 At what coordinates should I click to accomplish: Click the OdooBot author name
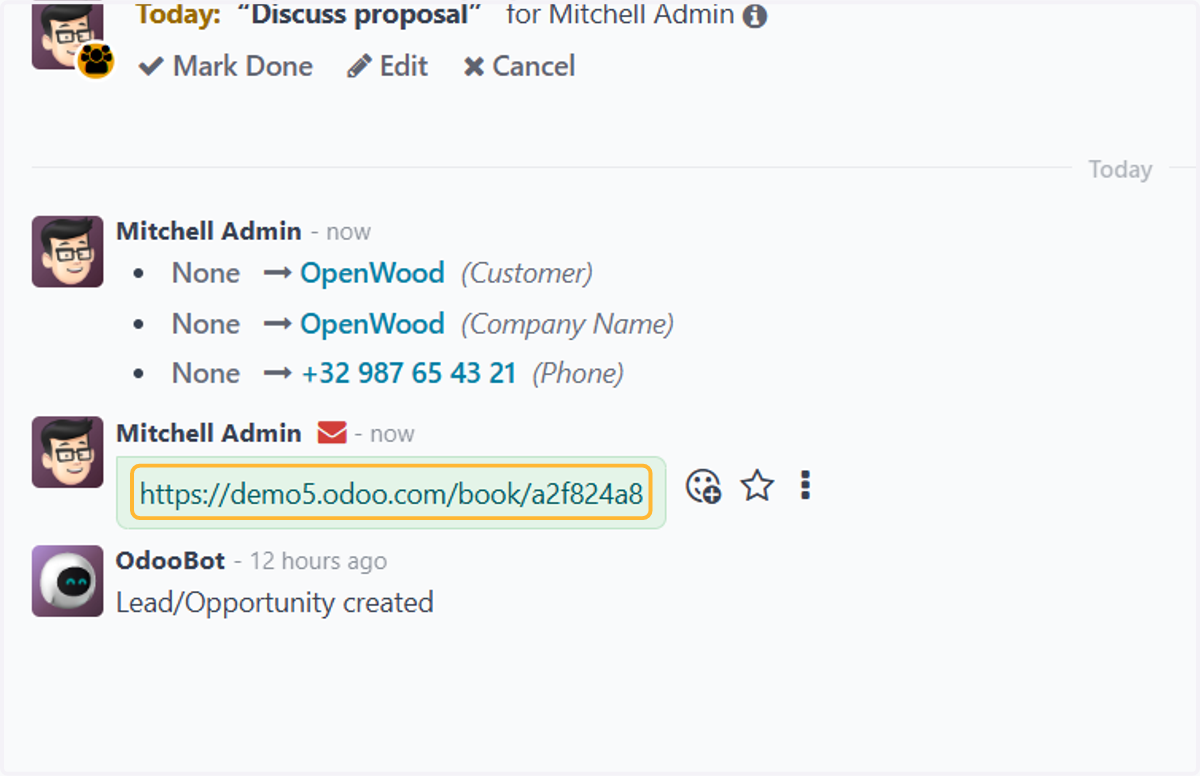click(x=170, y=561)
